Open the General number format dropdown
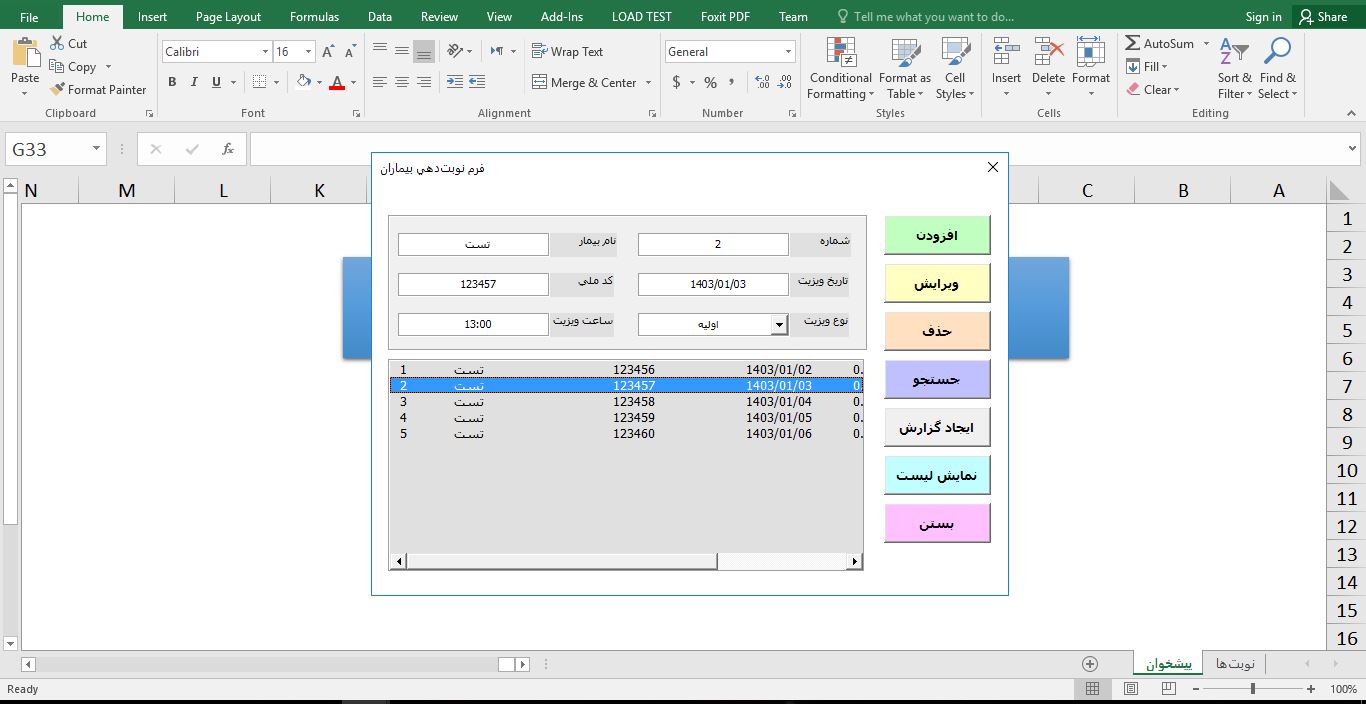The width and height of the screenshot is (1366, 704). (x=788, y=51)
